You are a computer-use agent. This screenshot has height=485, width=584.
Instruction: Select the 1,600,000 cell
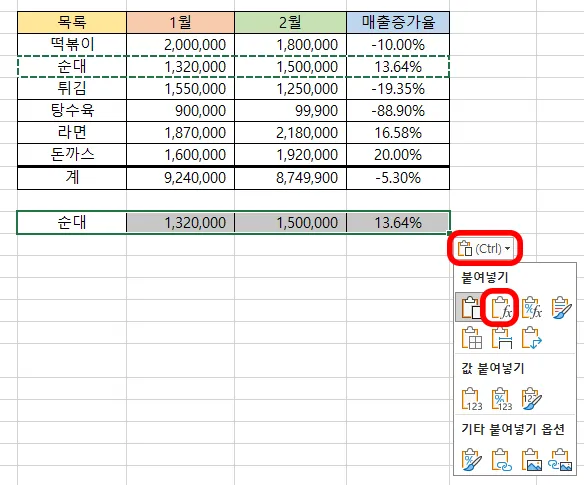point(181,155)
